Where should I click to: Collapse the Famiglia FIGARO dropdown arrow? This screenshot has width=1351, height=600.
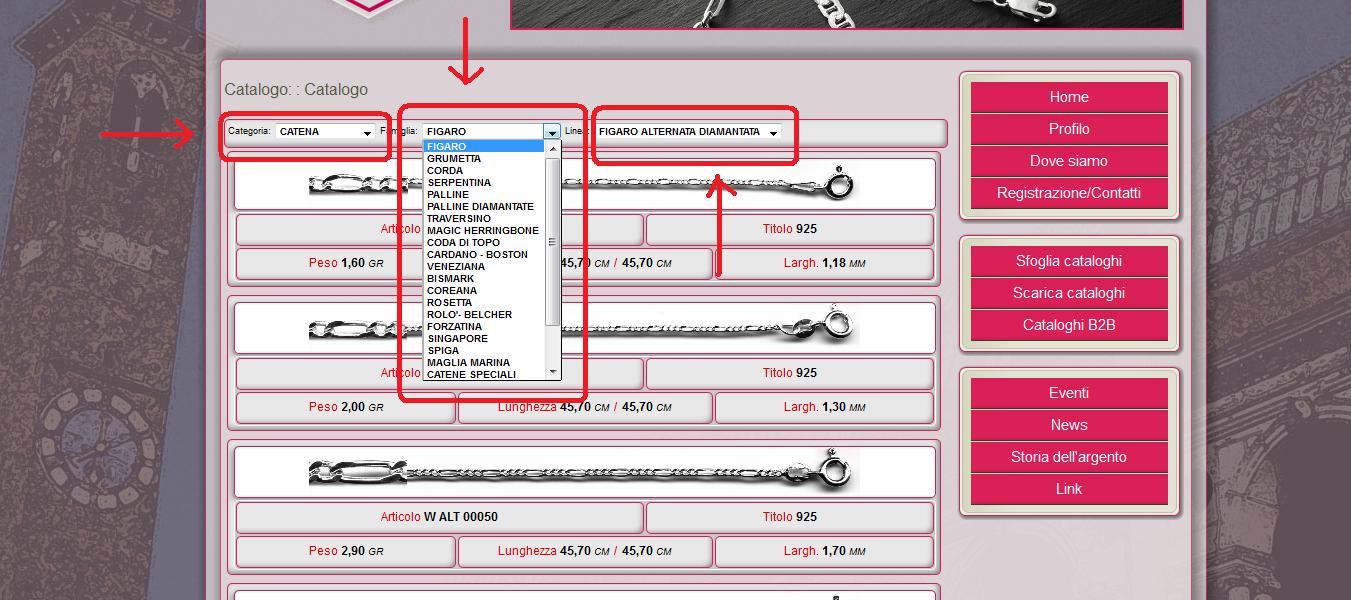551,132
